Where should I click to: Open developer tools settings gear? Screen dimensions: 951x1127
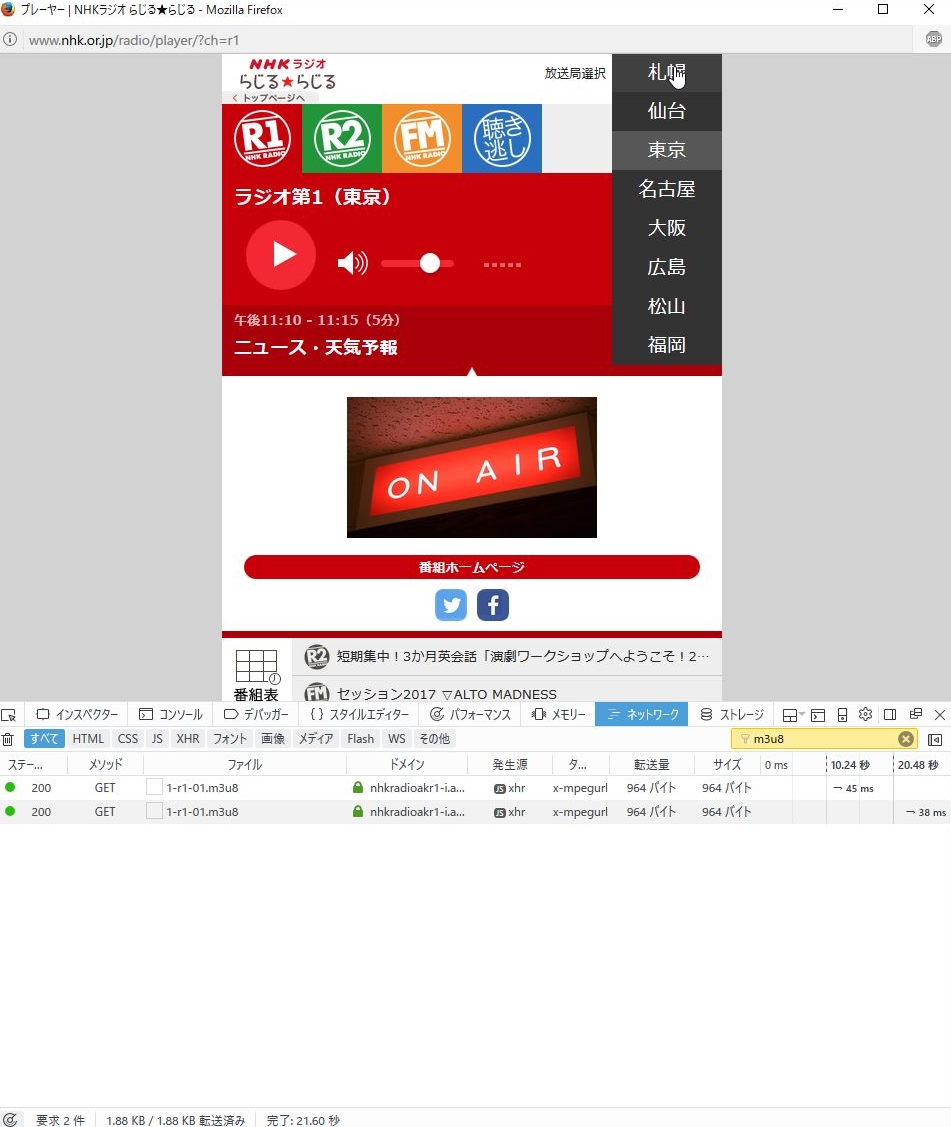[x=865, y=714]
